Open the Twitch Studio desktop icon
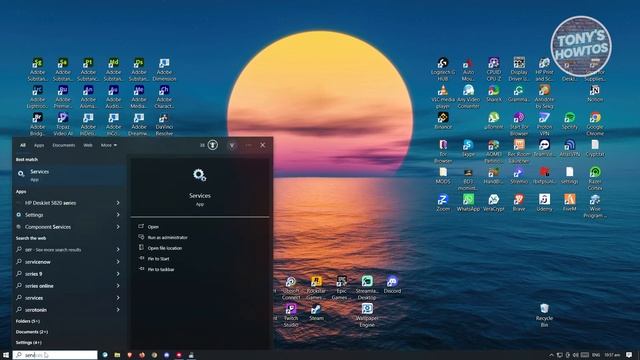This screenshot has width=640, height=360. click(x=291, y=315)
